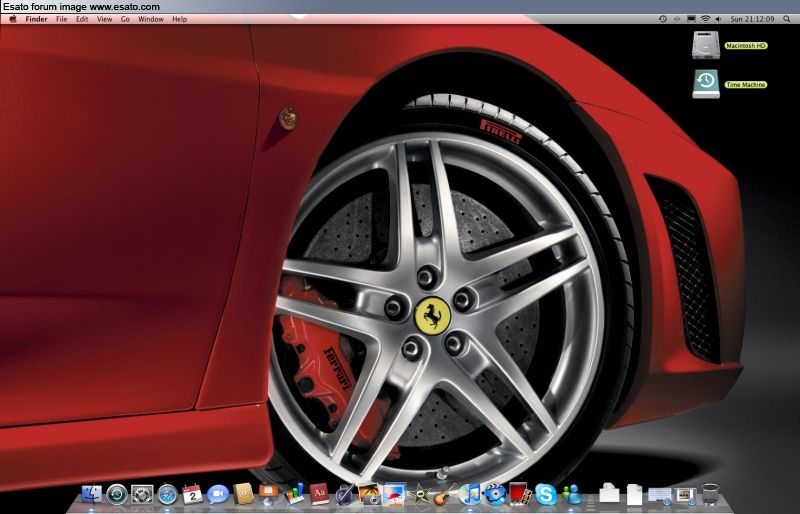
Task: Open the Finder menu
Action: [x=36, y=19]
